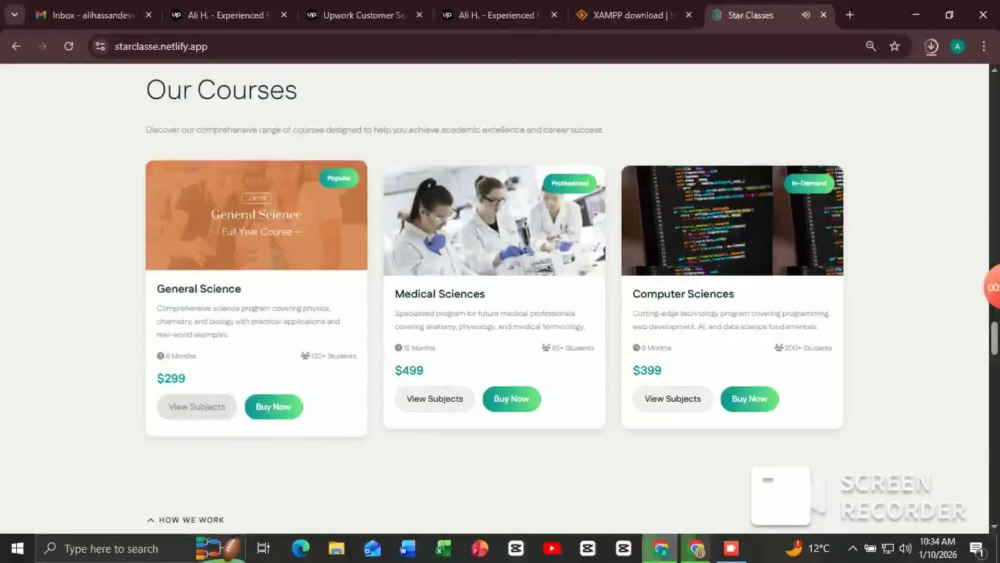Buy the General Science course

click(273, 407)
